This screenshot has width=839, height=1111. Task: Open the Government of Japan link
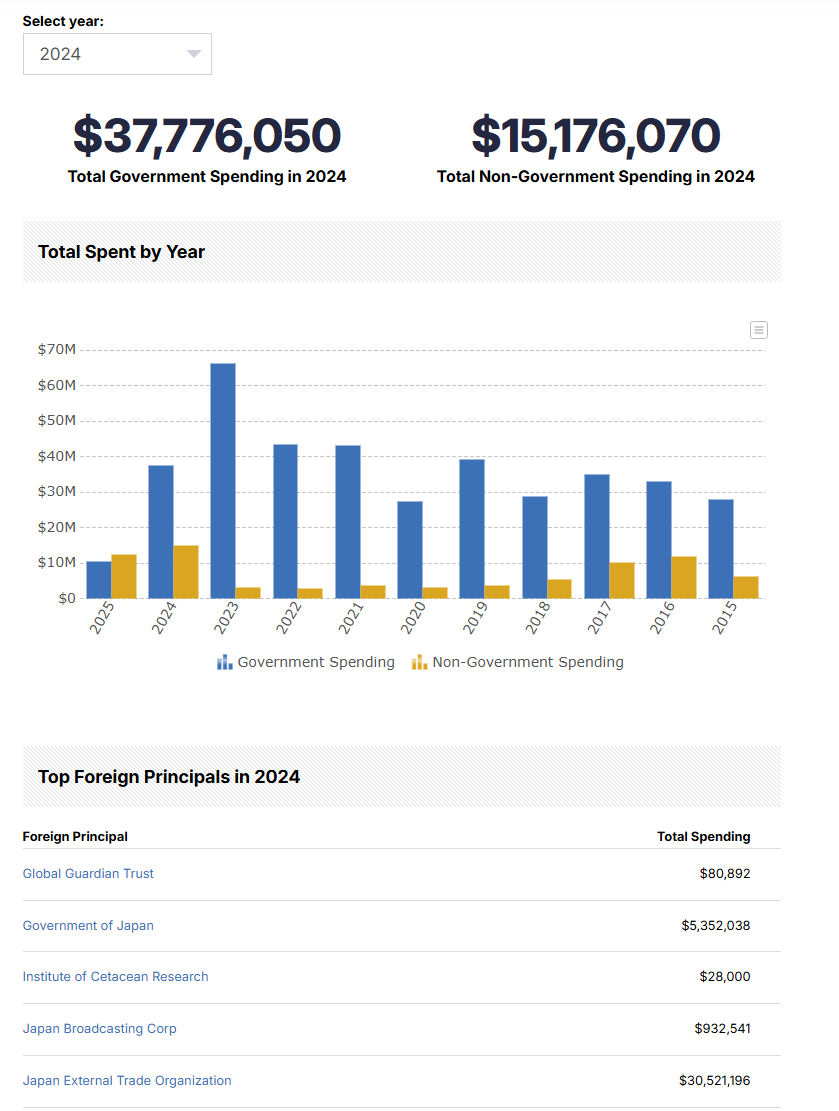pos(88,925)
